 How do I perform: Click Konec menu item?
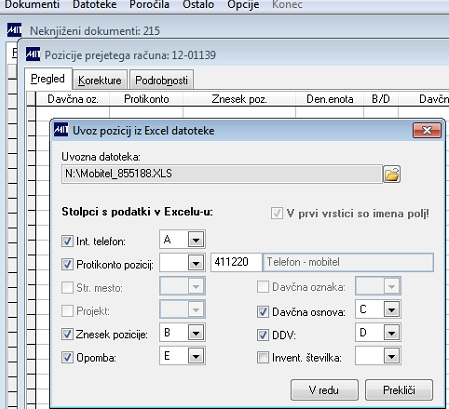tap(287, 5)
